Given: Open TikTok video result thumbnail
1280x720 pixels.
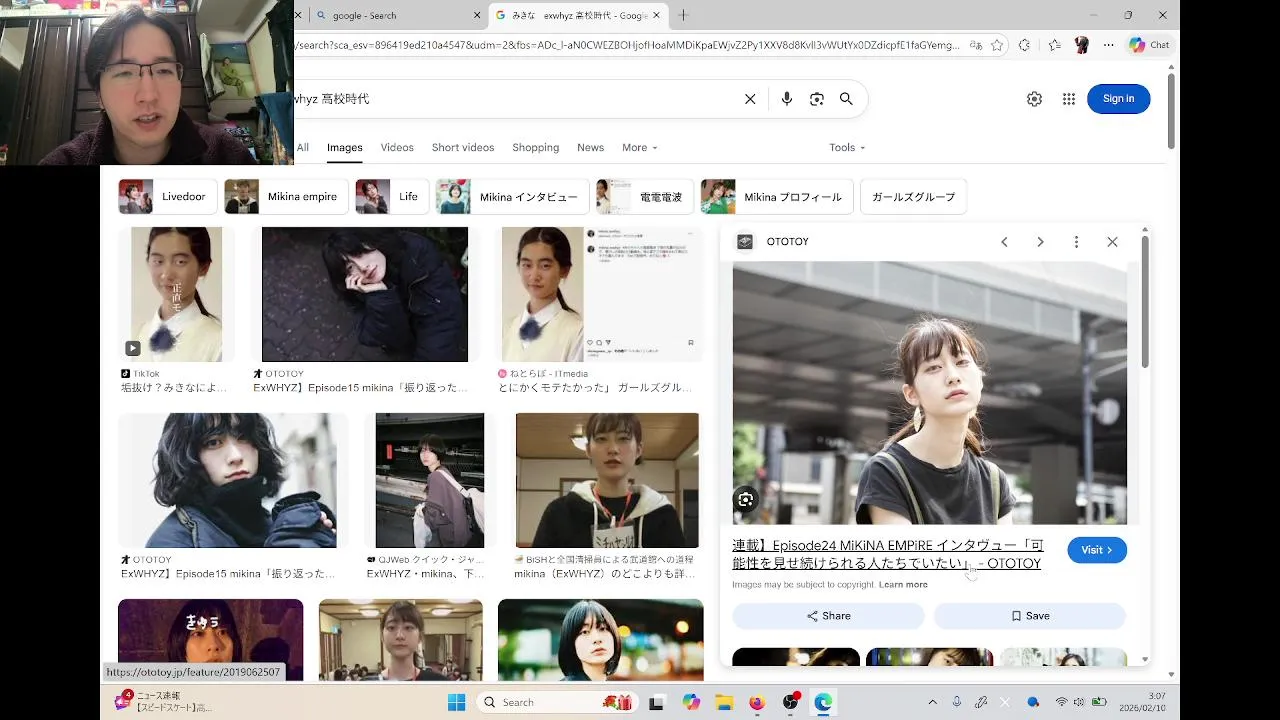Looking at the screenshot, I should pos(176,294).
